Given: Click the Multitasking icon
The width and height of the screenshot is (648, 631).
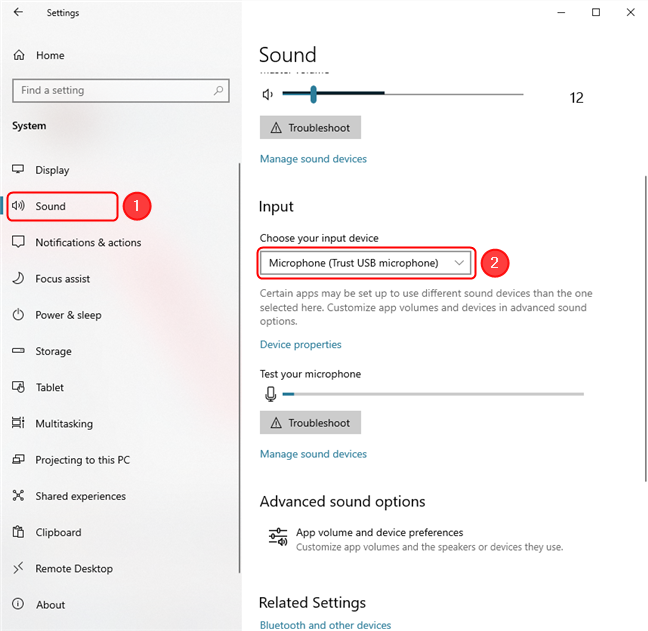Looking at the screenshot, I should pos(18,423).
